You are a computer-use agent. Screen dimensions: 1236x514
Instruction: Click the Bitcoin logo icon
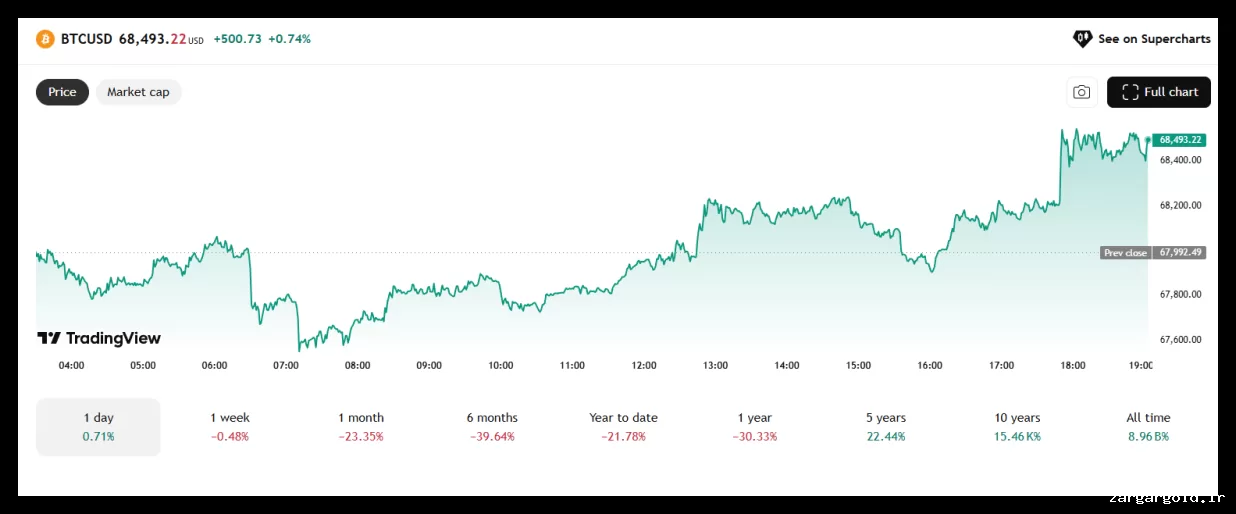[45, 39]
